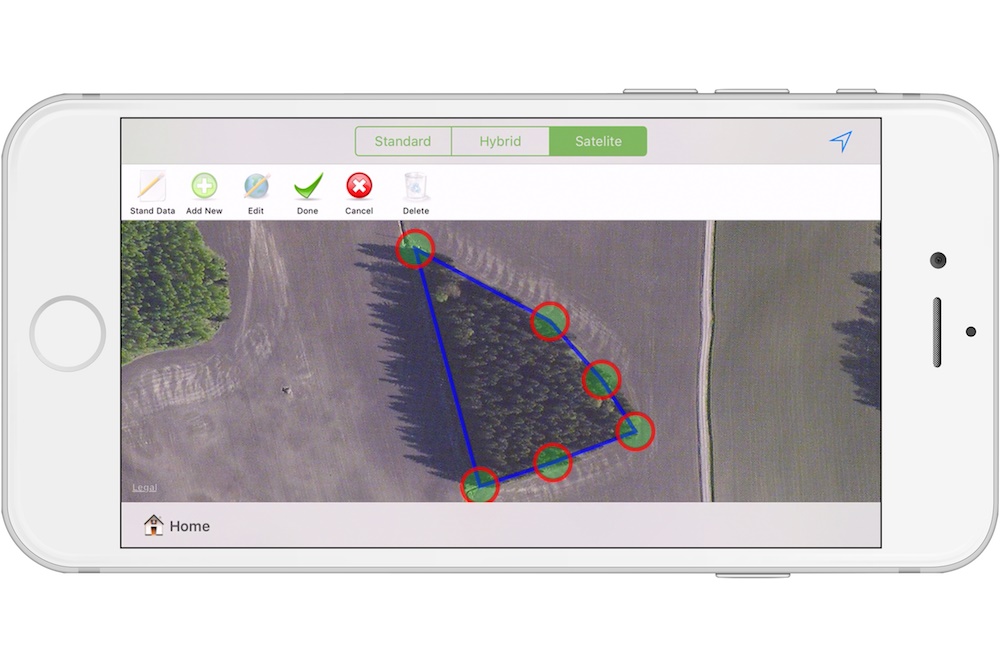Open the Stand Data notepad icon
This screenshot has width=1000, height=672.
tap(152, 186)
